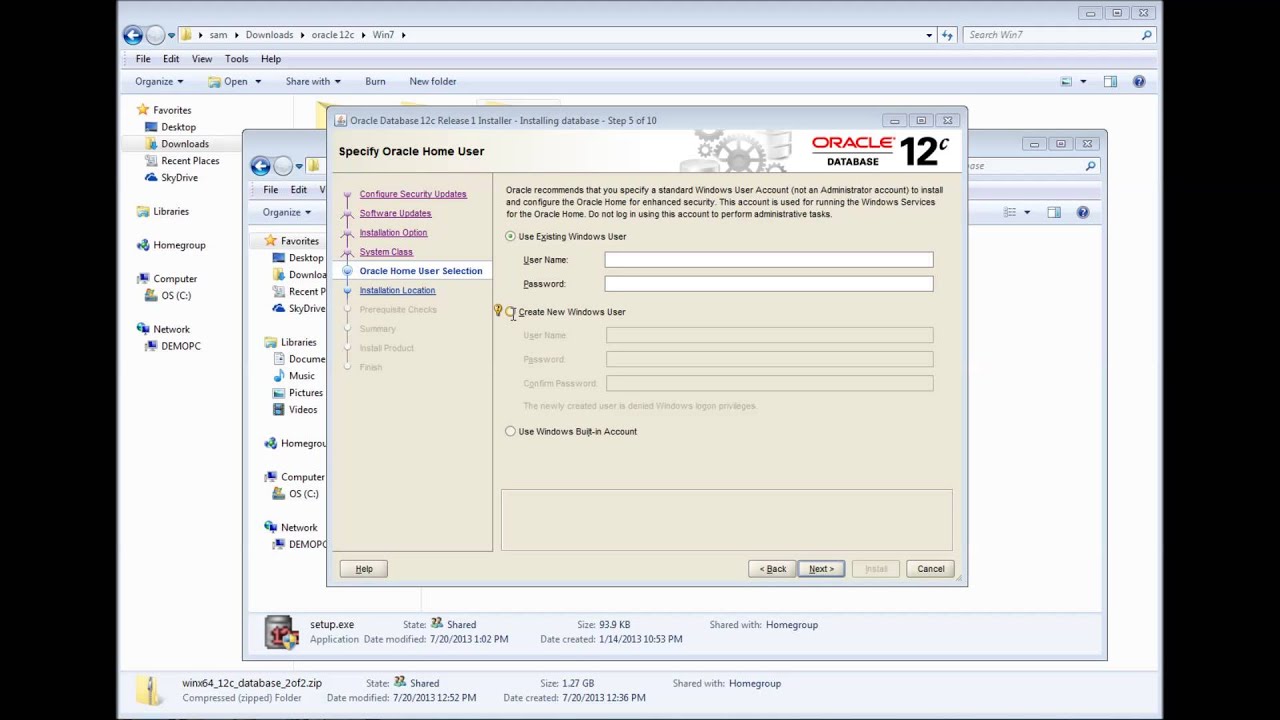Open Computer in outer navigation pane

click(x=175, y=279)
